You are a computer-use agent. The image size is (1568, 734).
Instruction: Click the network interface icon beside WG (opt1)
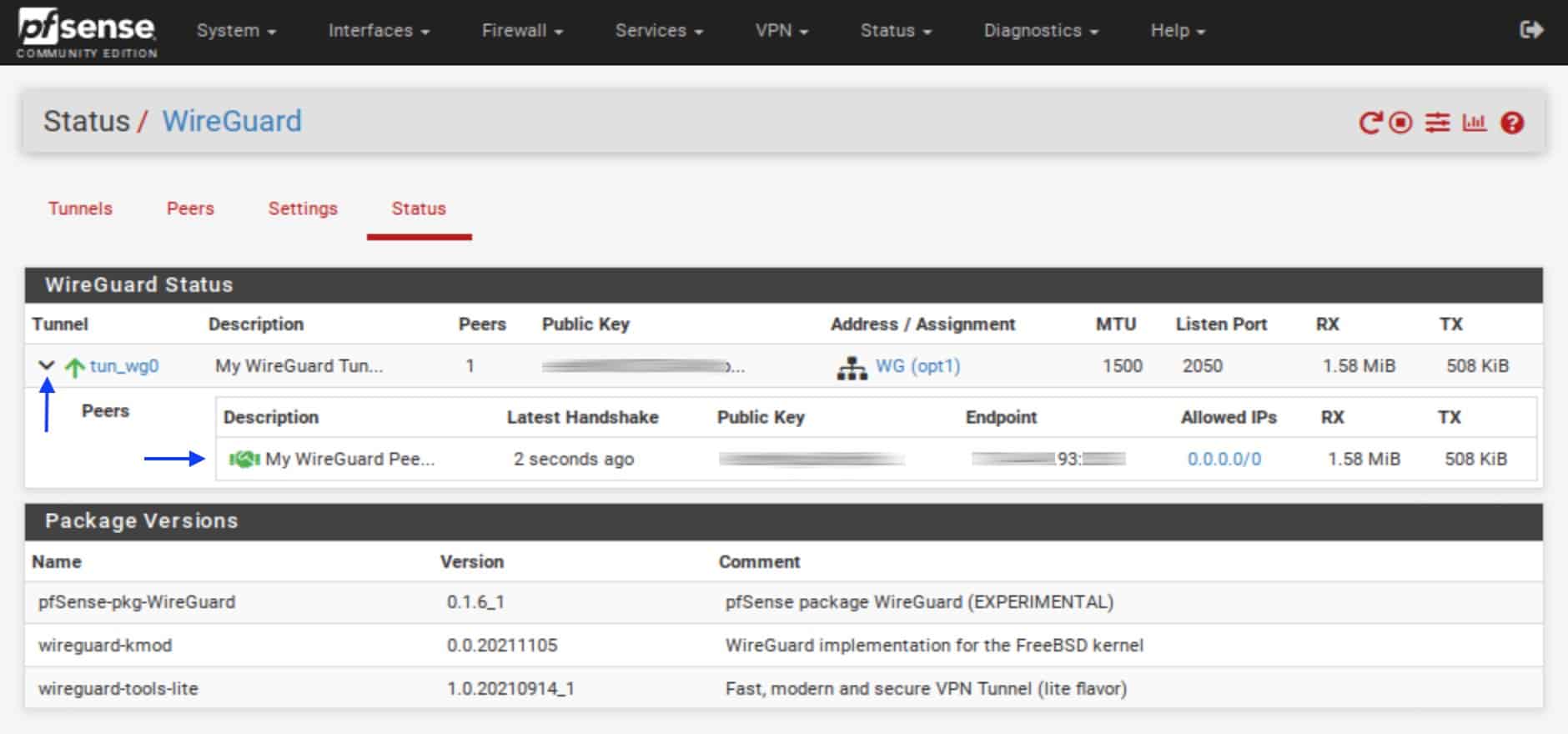[852, 367]
